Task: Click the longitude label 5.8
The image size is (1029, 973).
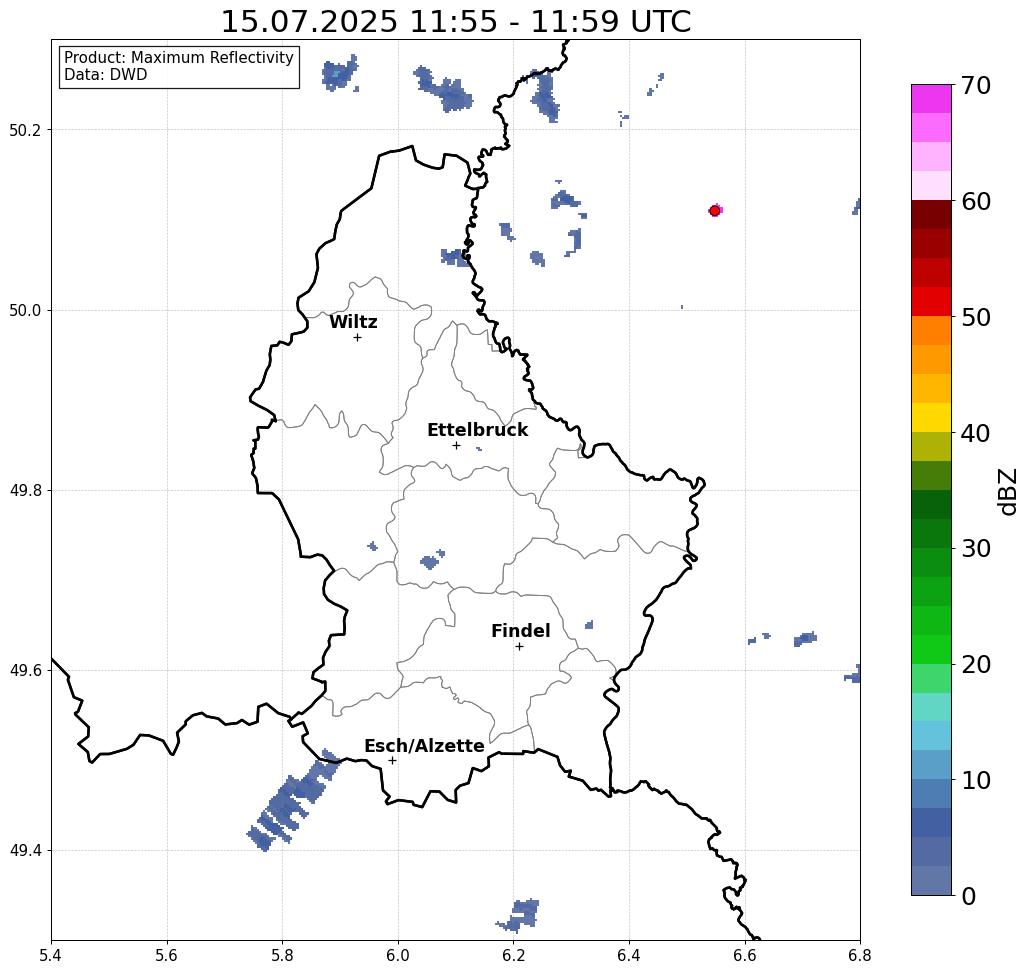Action: pos(282,956)
